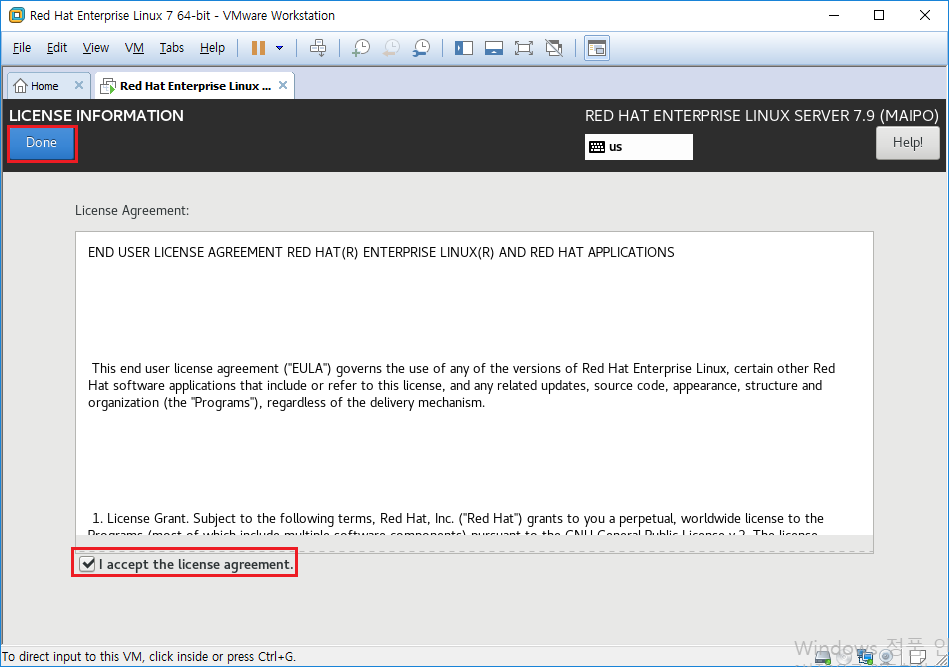The image size is (949, 667).
Task: Click the console view toolbar icon
Action: click(x=597, y=48)
